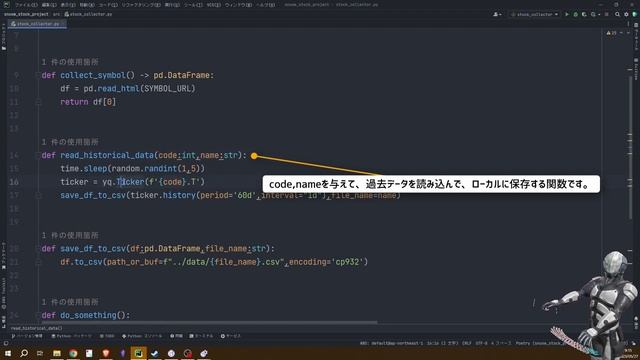Open File Explorer from taskbar
The width and height of the screenshot is (640, 360).
pos(57,353)
